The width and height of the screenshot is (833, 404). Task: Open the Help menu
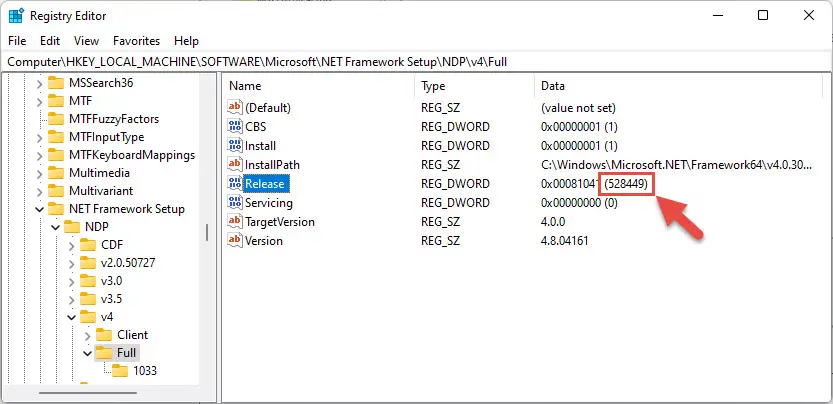[186, 41]
